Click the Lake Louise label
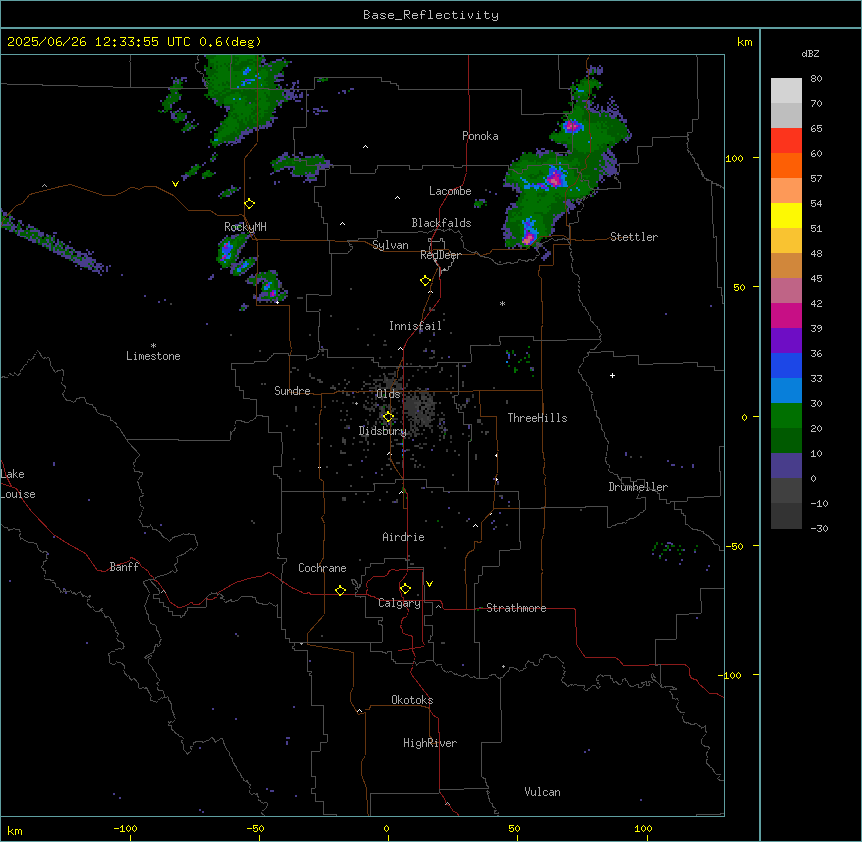Viewport: 862px width, 842px height. (x=18, y=484)
